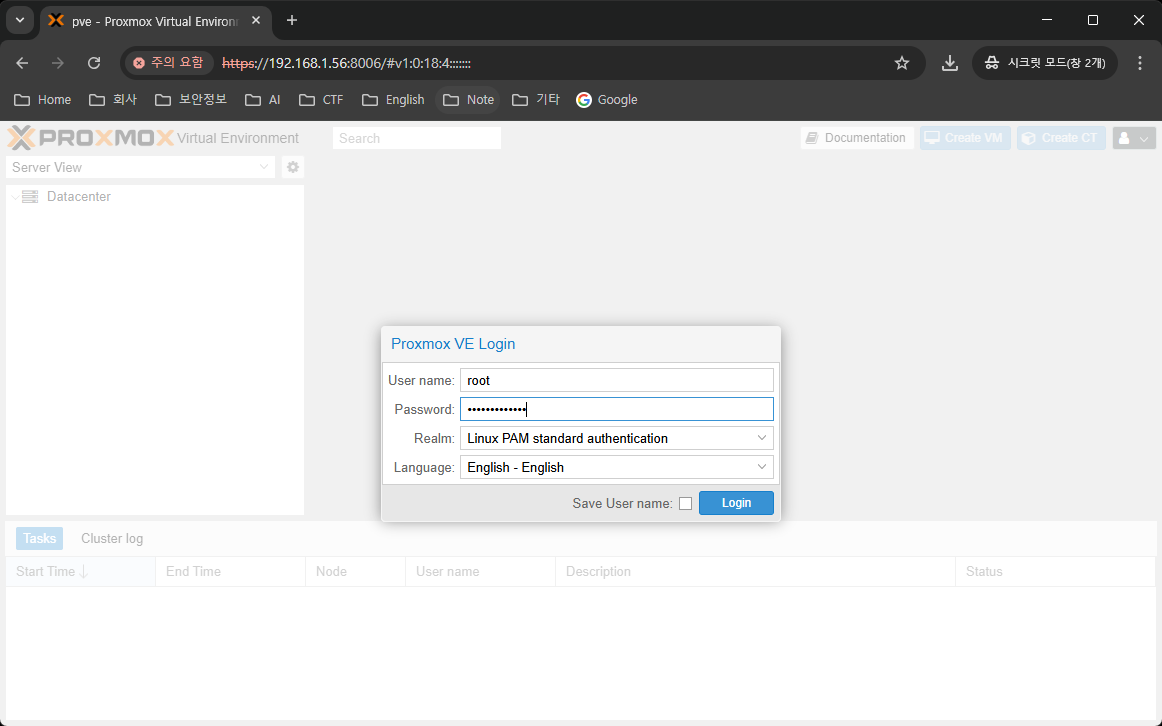Click the Datacenter server icon in tree
The image size is (1162, 726).
30,196
